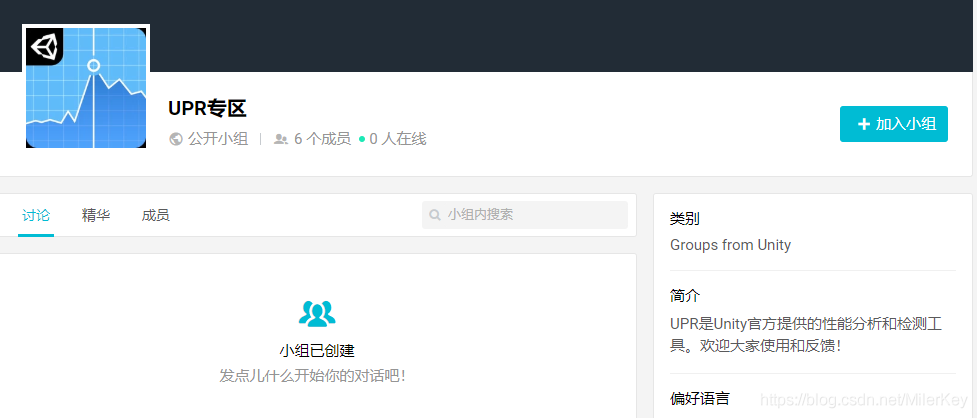Open the 成员 tab
977x418 pixels.
click(x=156, y=216)
